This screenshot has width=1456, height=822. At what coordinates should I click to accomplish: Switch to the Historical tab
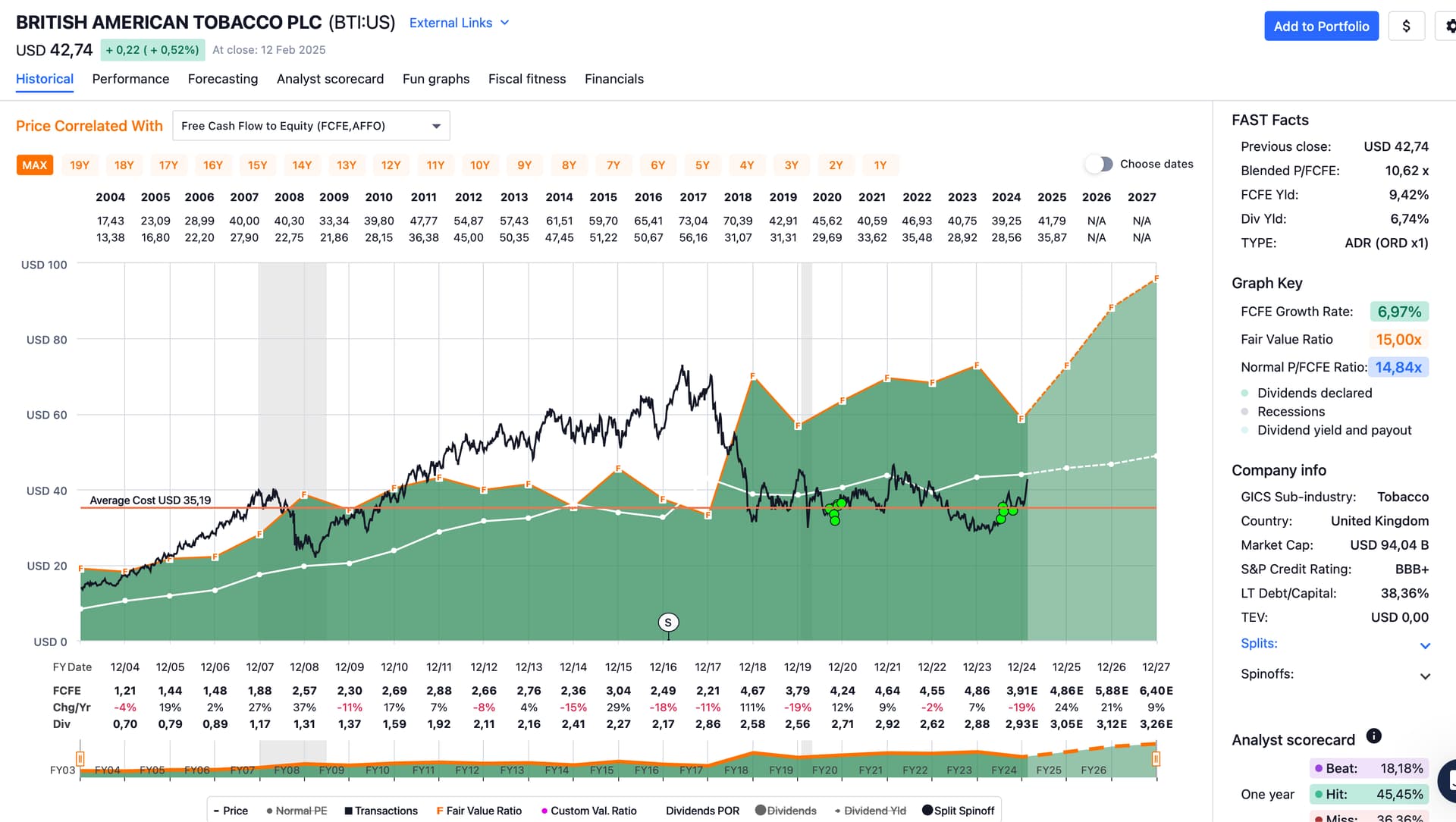pos(45,79)
